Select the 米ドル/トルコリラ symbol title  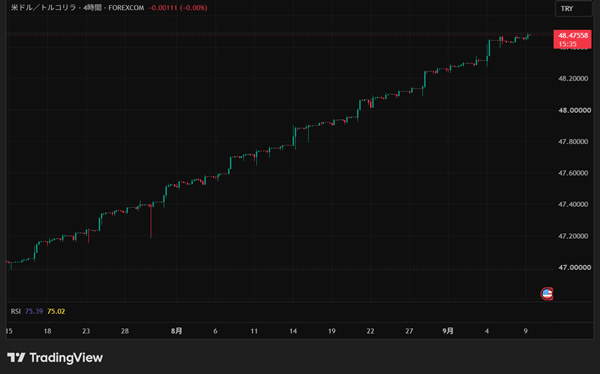(43, 8)
